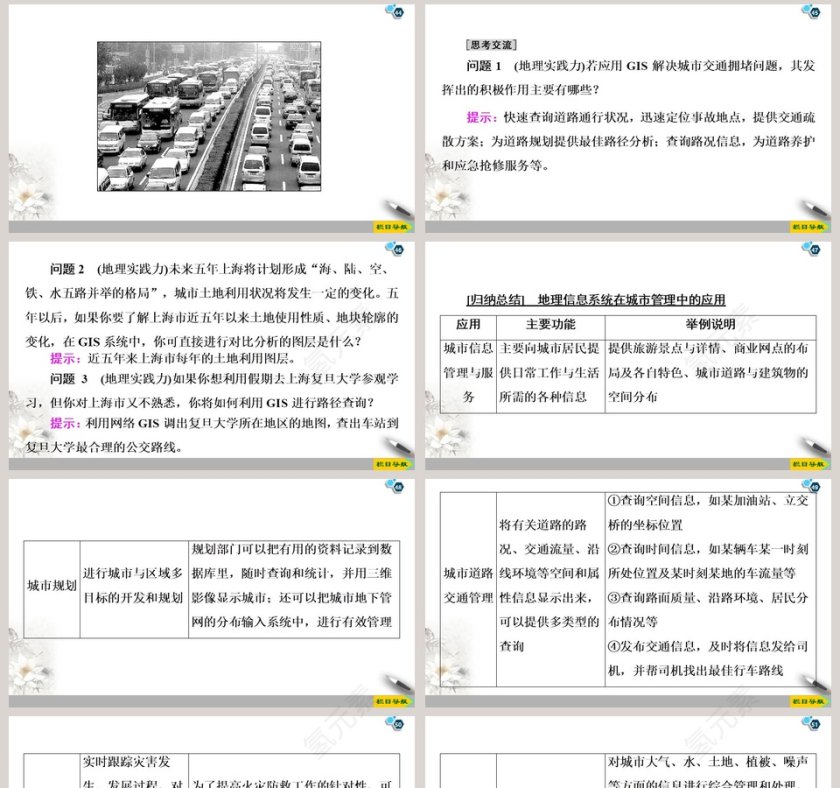Click the slide 45 page number badge
Viewport: 840px width, 788px height.
coord(809,11)
